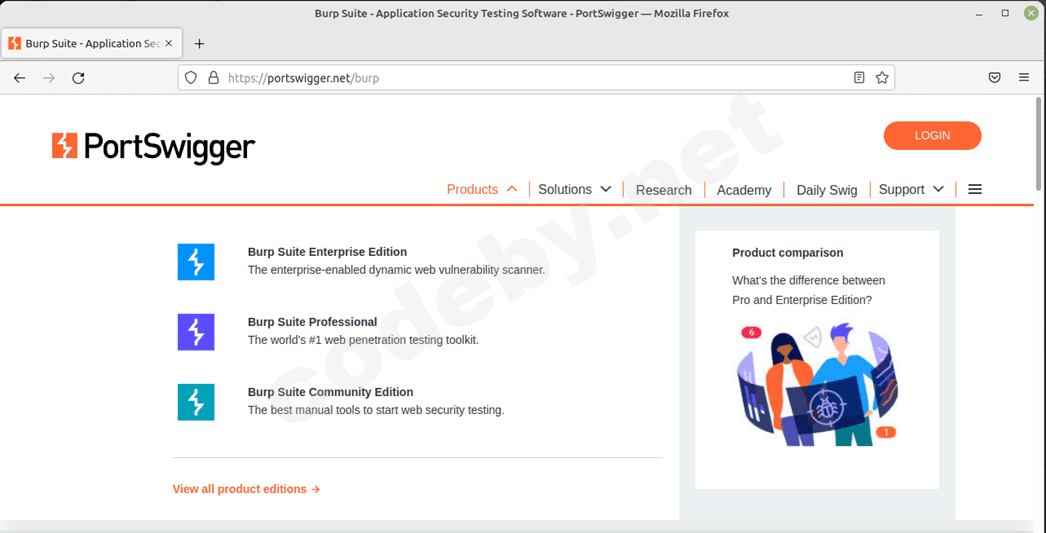The height and width of the screenshot is (533, 1046).
Task: Click the Burp Suite Enterprise Edition icon
Action: (x=196, y=262)
